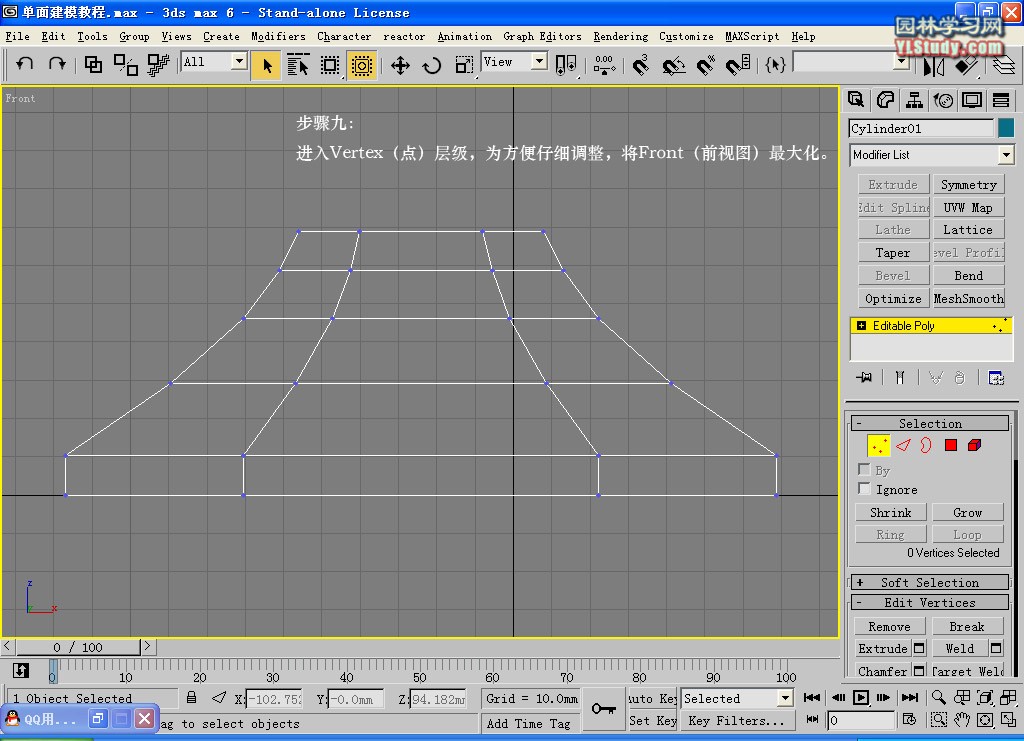Go to end of animation
This screenshot has height=741, width=1024.
tap(910, 697)
